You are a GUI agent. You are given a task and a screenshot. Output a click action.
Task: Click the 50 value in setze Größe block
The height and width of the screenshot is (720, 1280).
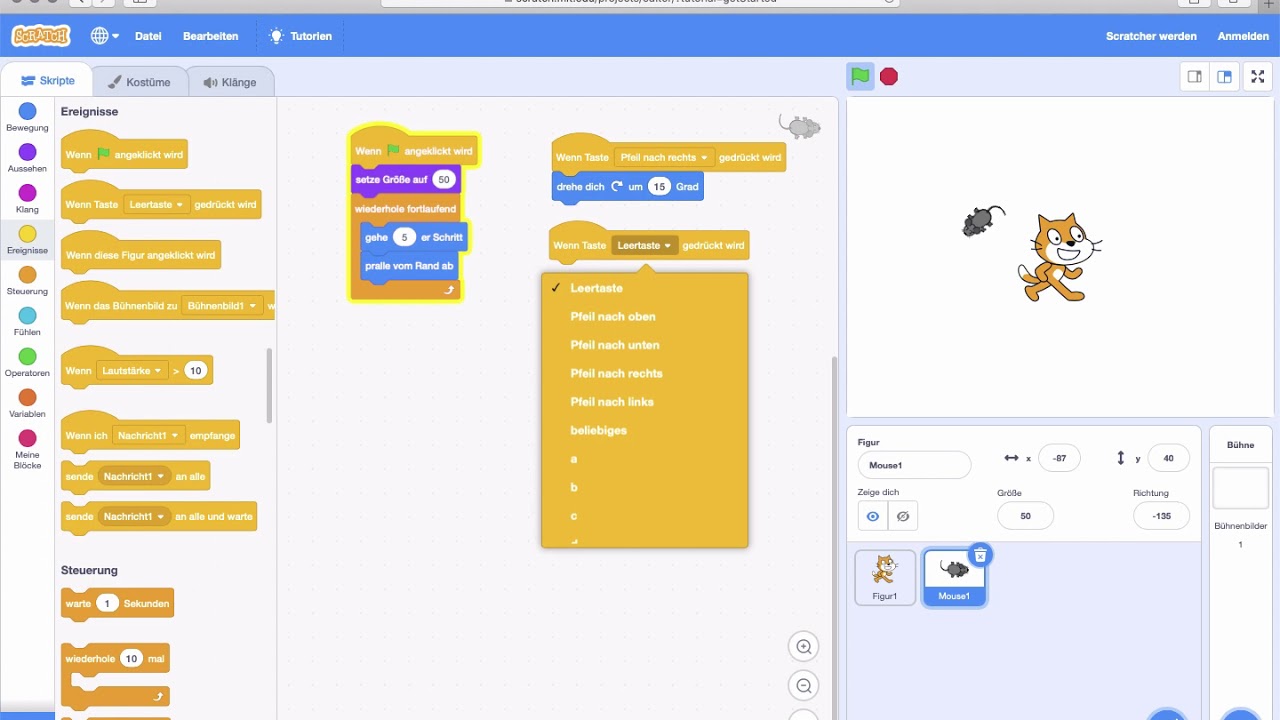coord(445,179)
